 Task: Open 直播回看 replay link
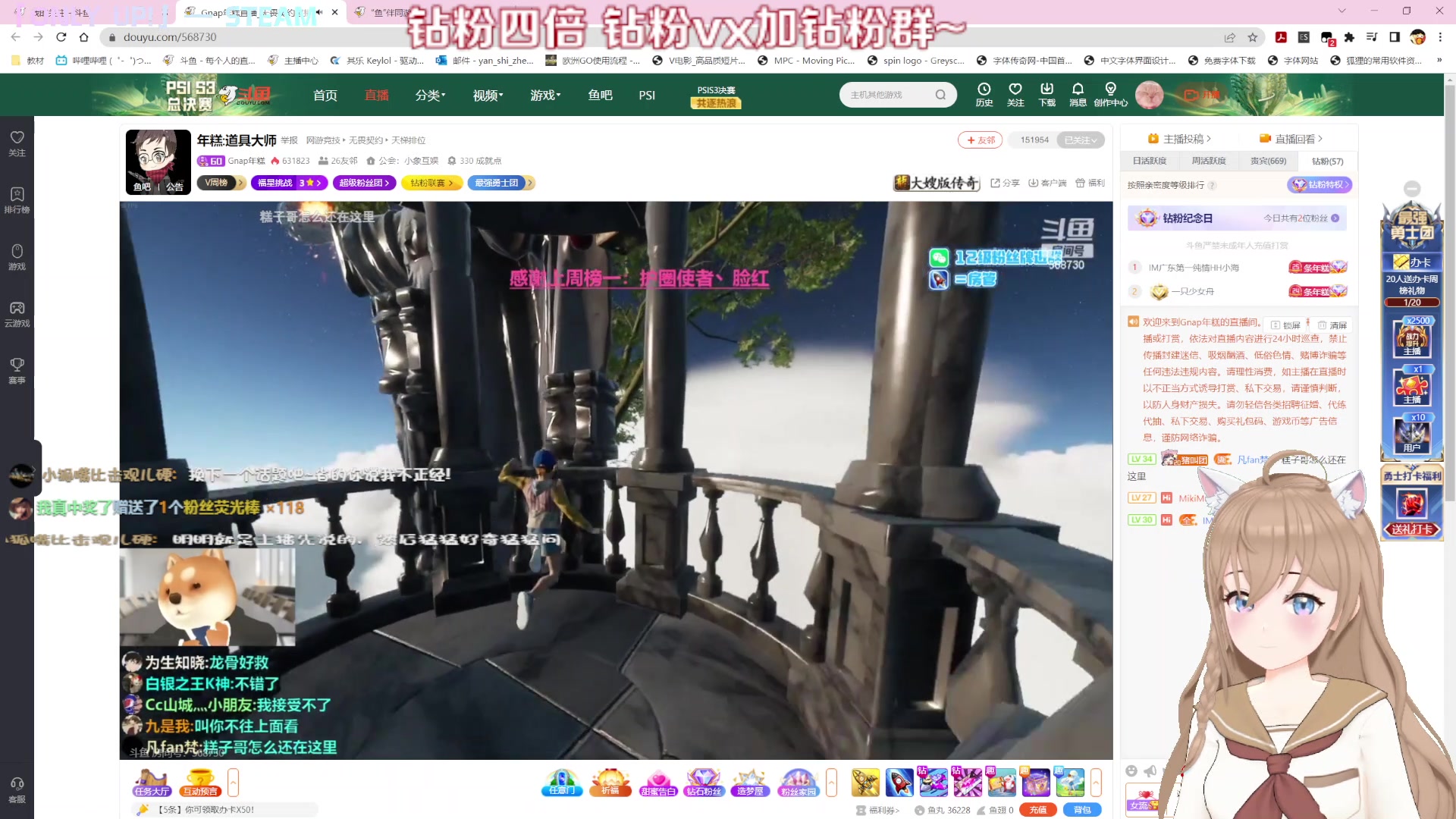[x=1291, y=139]
